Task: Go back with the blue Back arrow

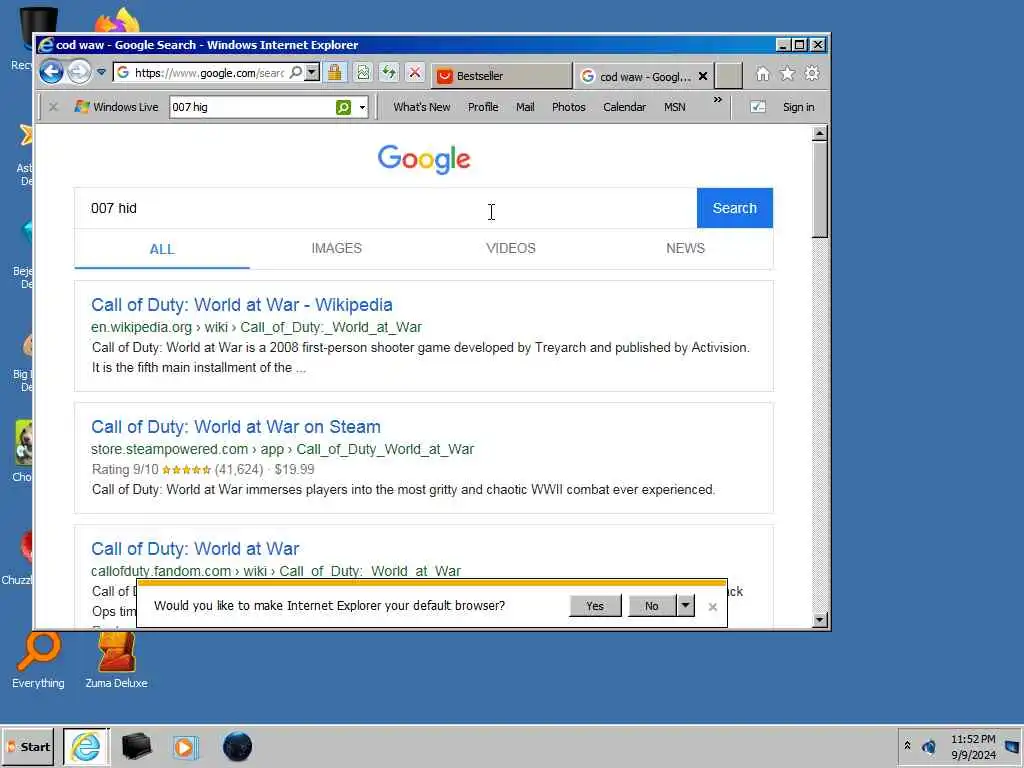Action: click(51, 72)
